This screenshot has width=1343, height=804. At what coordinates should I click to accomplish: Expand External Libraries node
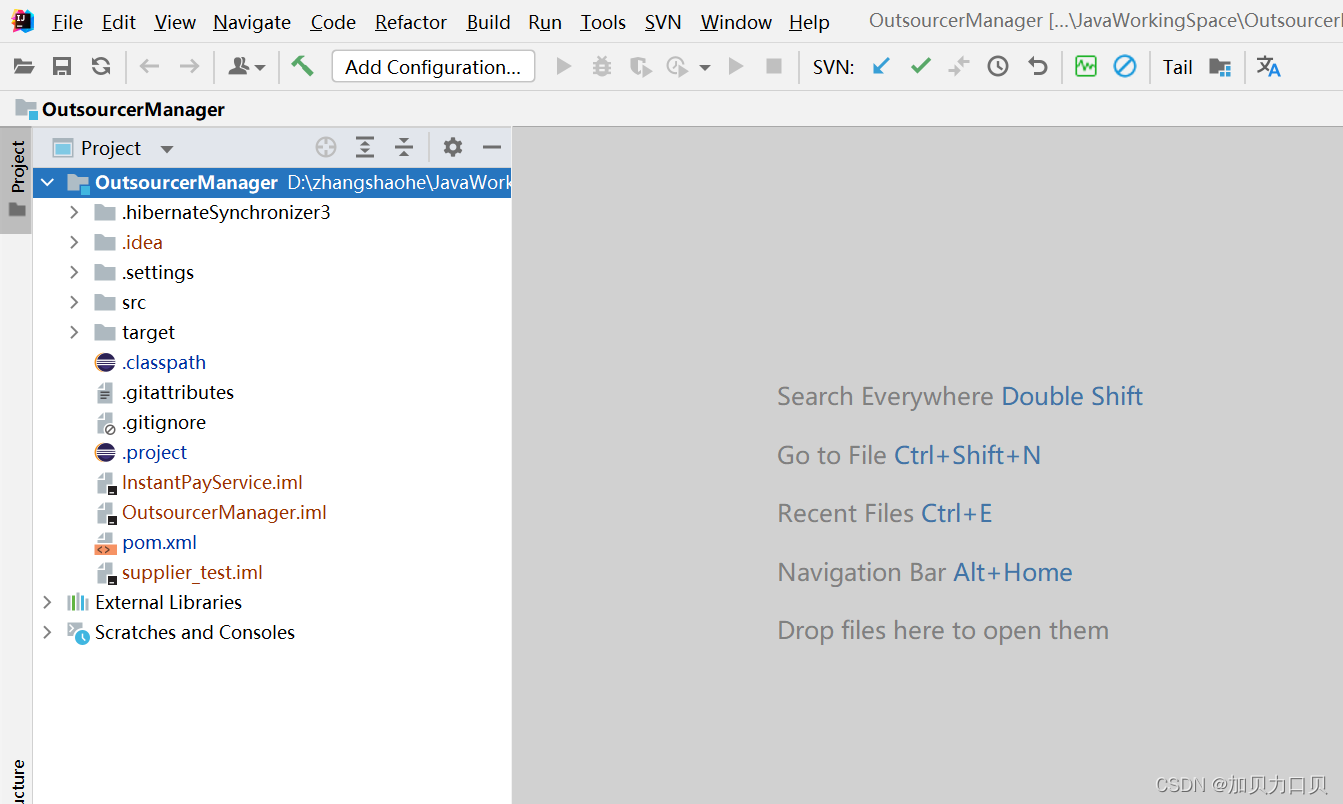(x=47, y=603)
